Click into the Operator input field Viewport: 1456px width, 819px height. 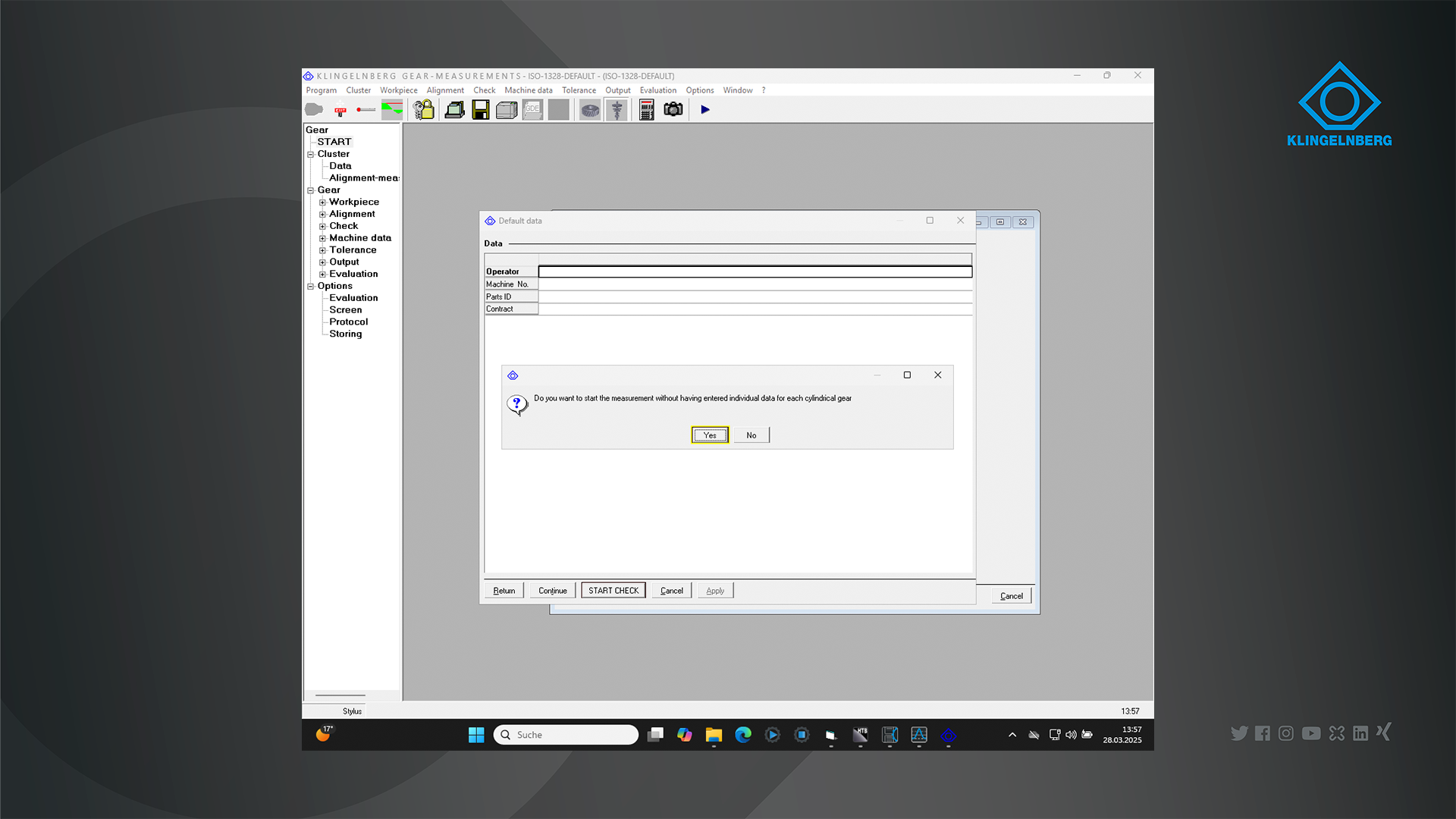coord(755,271)
